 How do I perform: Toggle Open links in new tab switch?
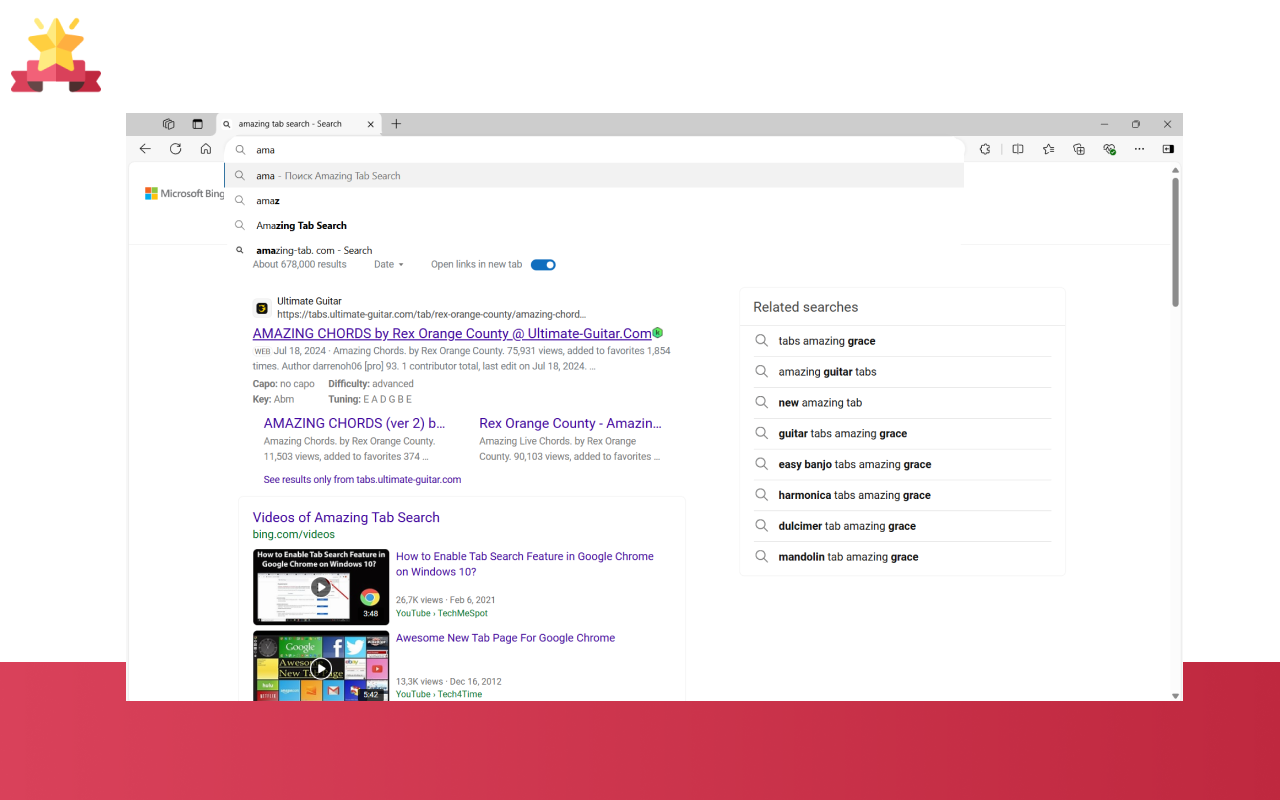[543, 265]
